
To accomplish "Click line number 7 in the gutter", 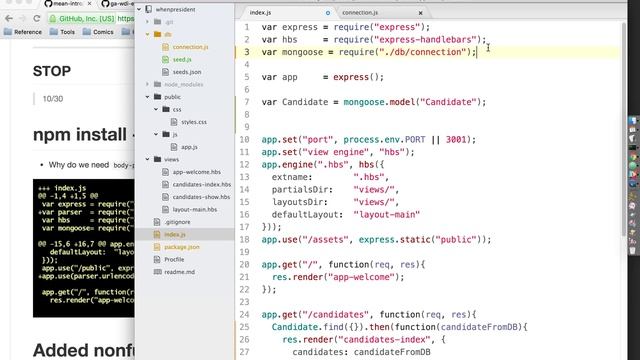I will click(x=247, y=102).
